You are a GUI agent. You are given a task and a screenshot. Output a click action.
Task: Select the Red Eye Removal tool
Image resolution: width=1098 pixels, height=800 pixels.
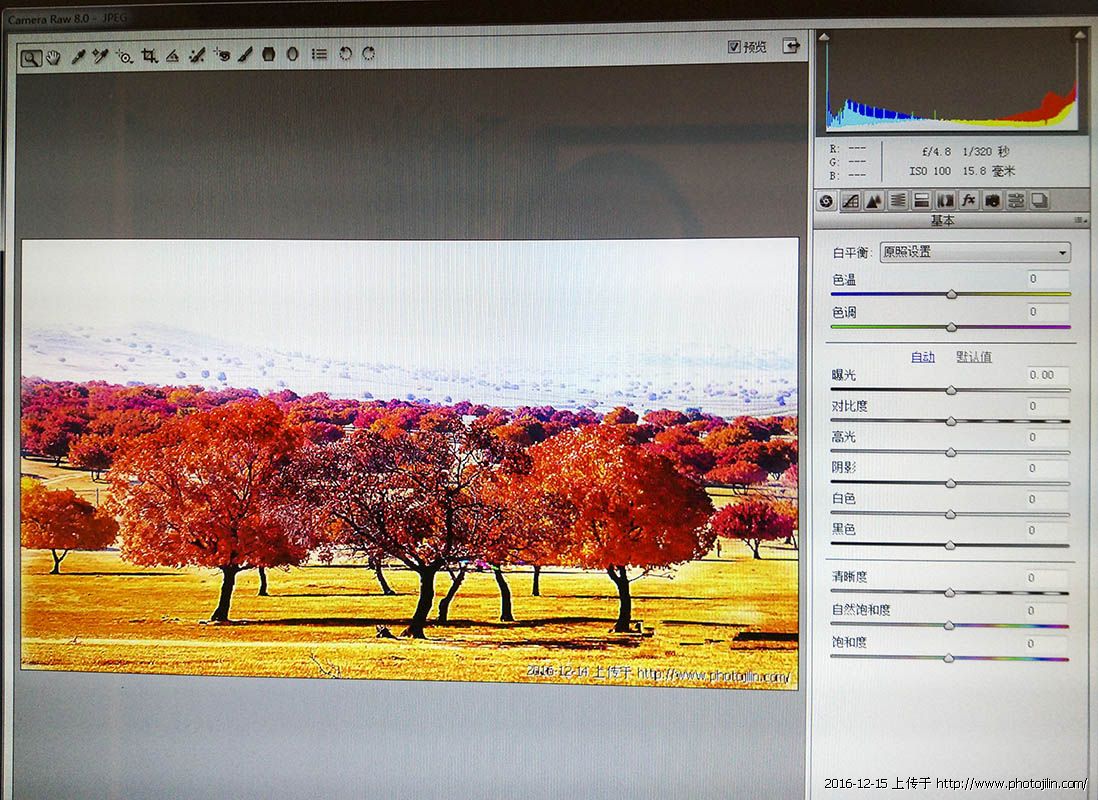[222, 55]
